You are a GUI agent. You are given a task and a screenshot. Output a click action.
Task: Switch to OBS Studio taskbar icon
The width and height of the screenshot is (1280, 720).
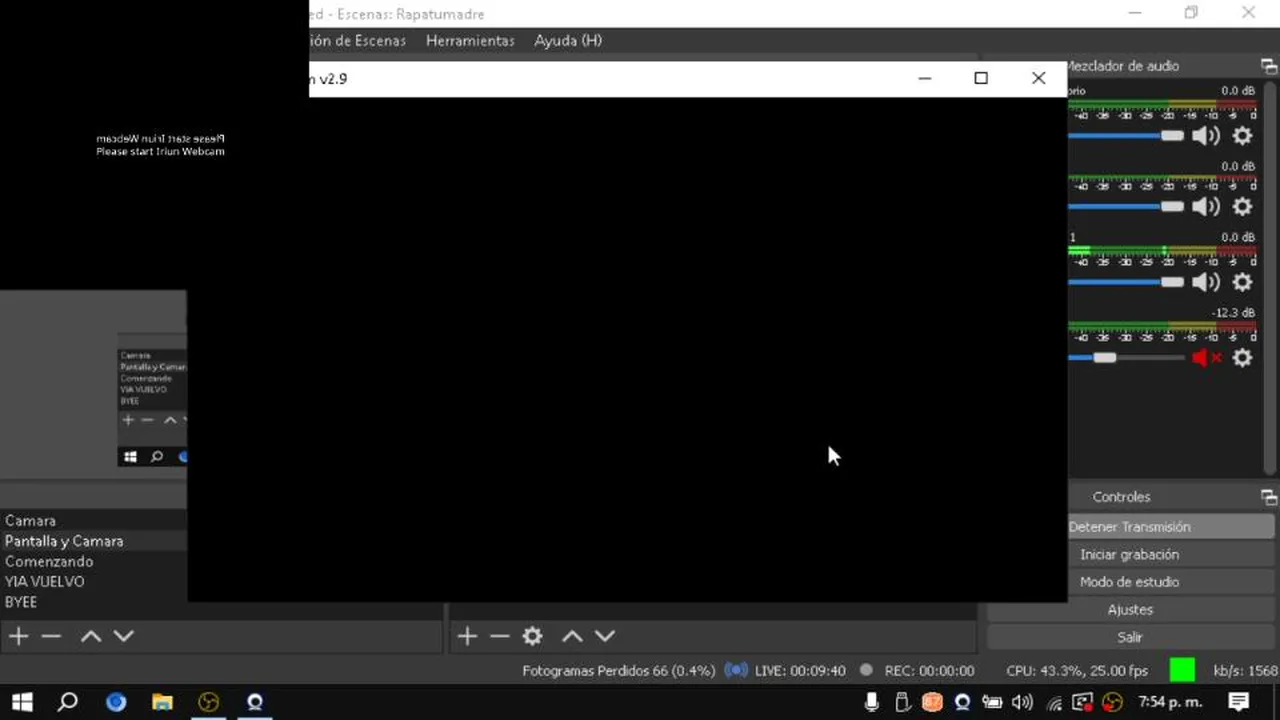(208, 702)
